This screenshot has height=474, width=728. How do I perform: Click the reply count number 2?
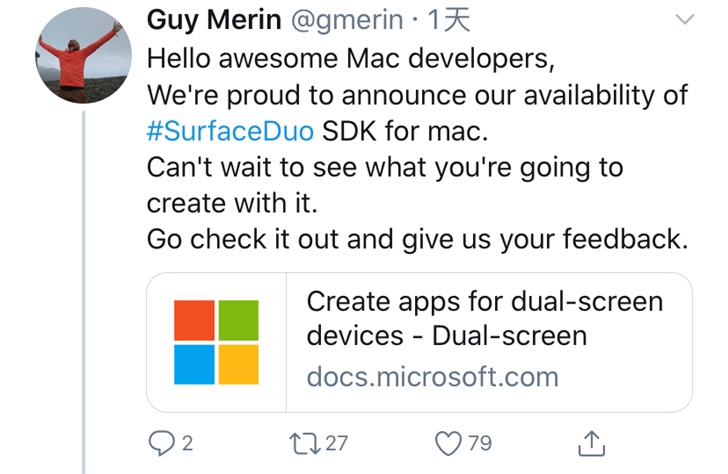[x=187, y=442]
